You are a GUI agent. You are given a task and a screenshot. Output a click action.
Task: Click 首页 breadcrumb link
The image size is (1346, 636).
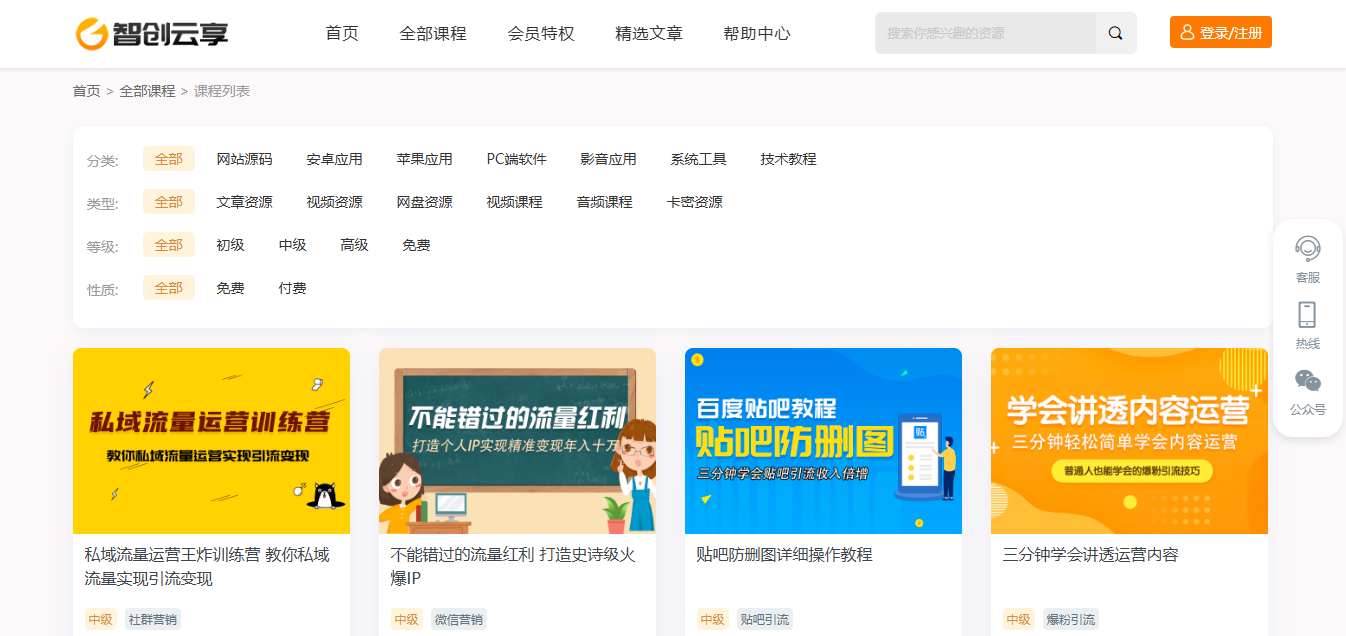(x=86, y=91)
